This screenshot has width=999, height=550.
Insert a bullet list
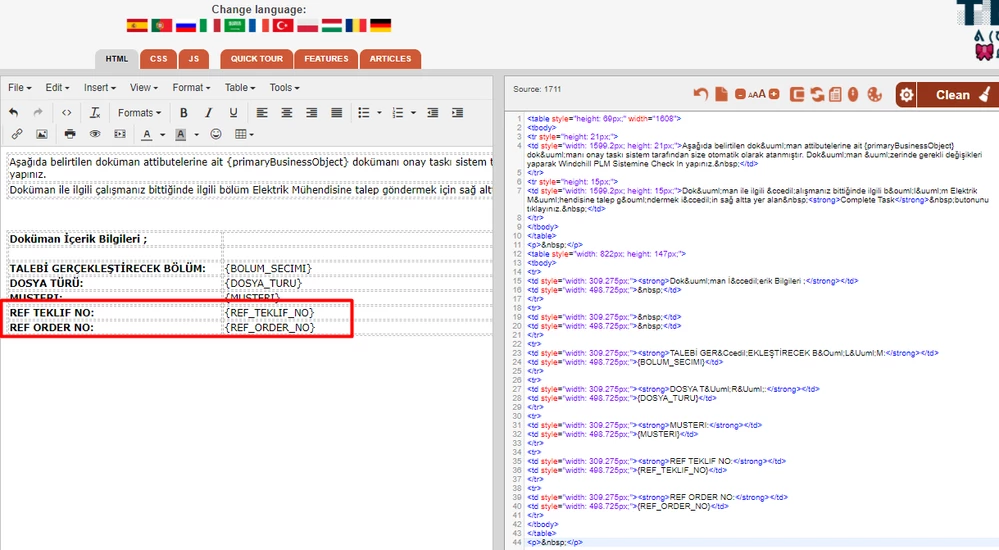(x=364, y=113)
